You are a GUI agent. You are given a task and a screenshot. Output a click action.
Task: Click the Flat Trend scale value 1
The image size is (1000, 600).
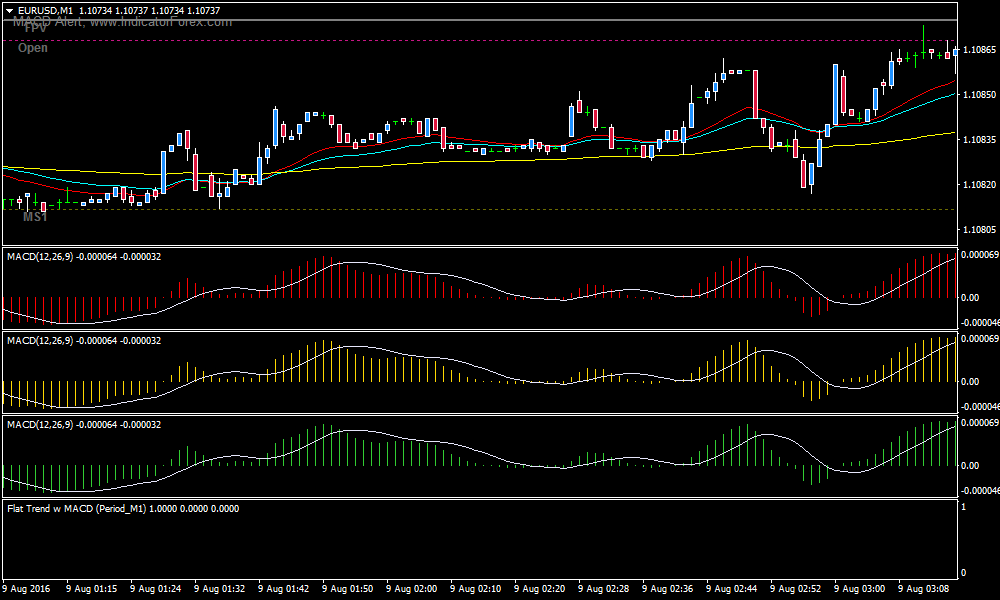963,508
